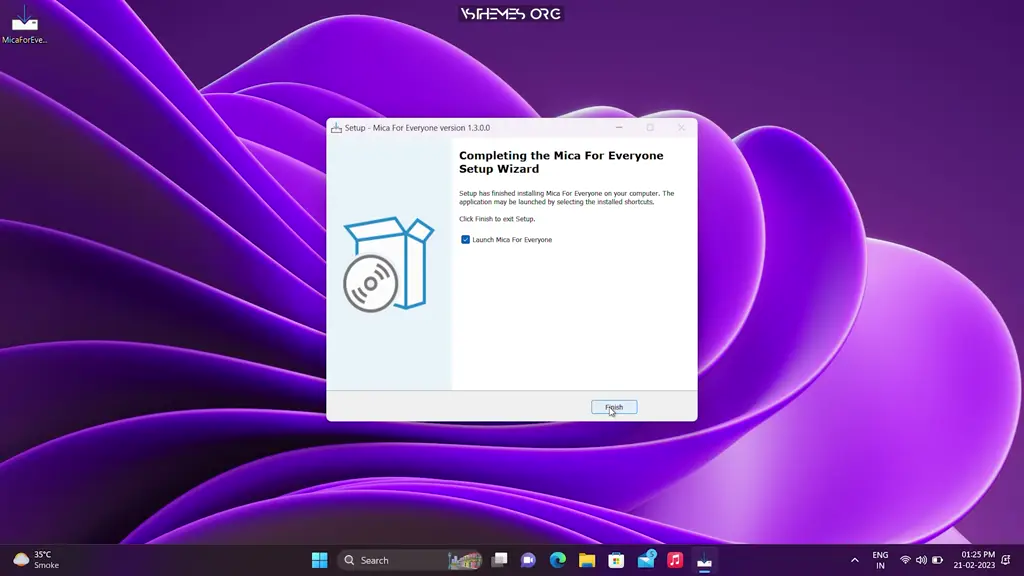The image size is (1024, 576).
Task: Launch the Music app from the taskbar
Action: (673, 560)
